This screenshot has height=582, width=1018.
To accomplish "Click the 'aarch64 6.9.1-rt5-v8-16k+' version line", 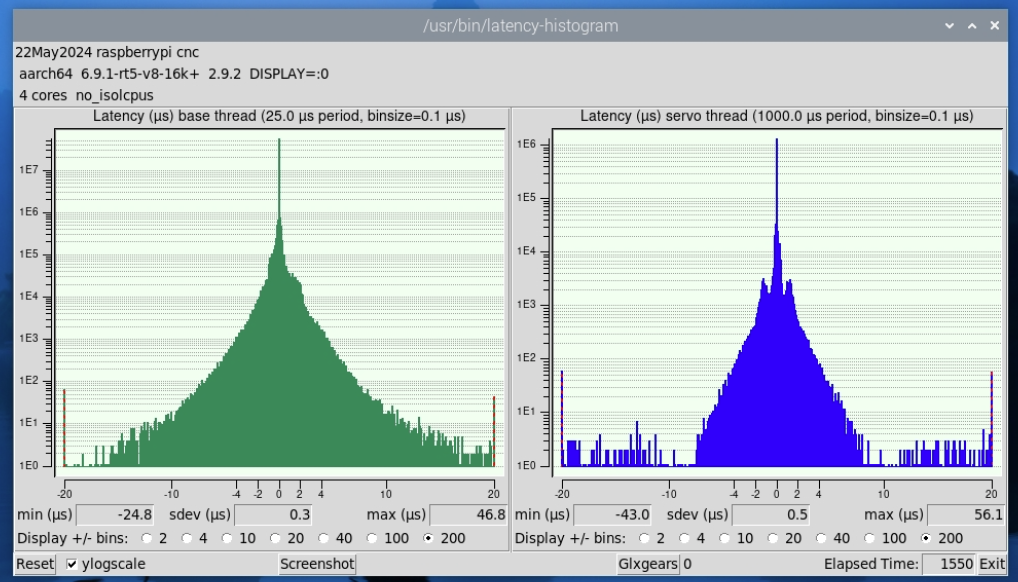I will click(x=173, y=74).
